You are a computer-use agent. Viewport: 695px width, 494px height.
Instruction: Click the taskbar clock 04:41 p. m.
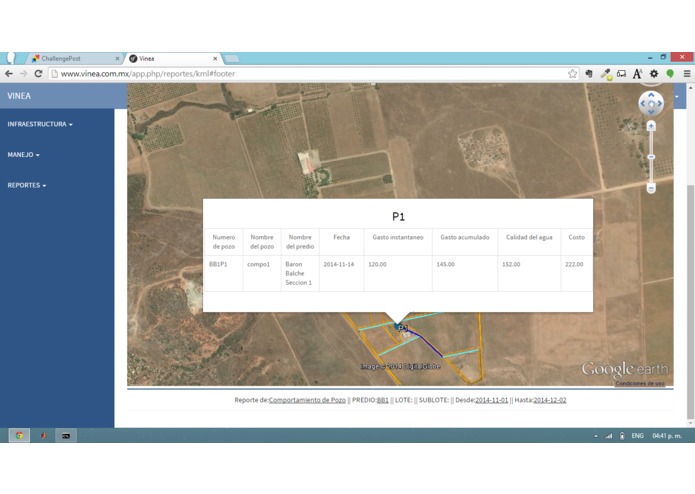tap(667, 436)
